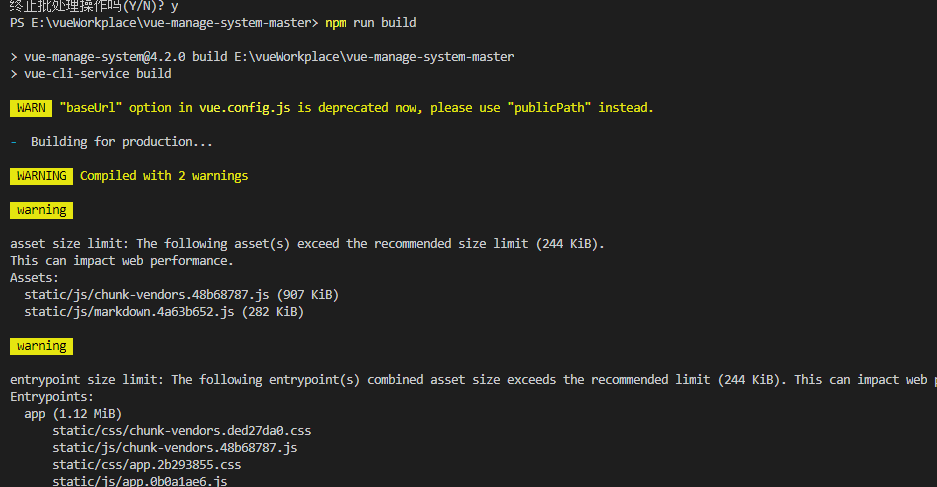Image resolution: width=937 pixels, height=487 pixels.
Task: Click the publicPath word in deprecation warning
Action: point(549,108)
